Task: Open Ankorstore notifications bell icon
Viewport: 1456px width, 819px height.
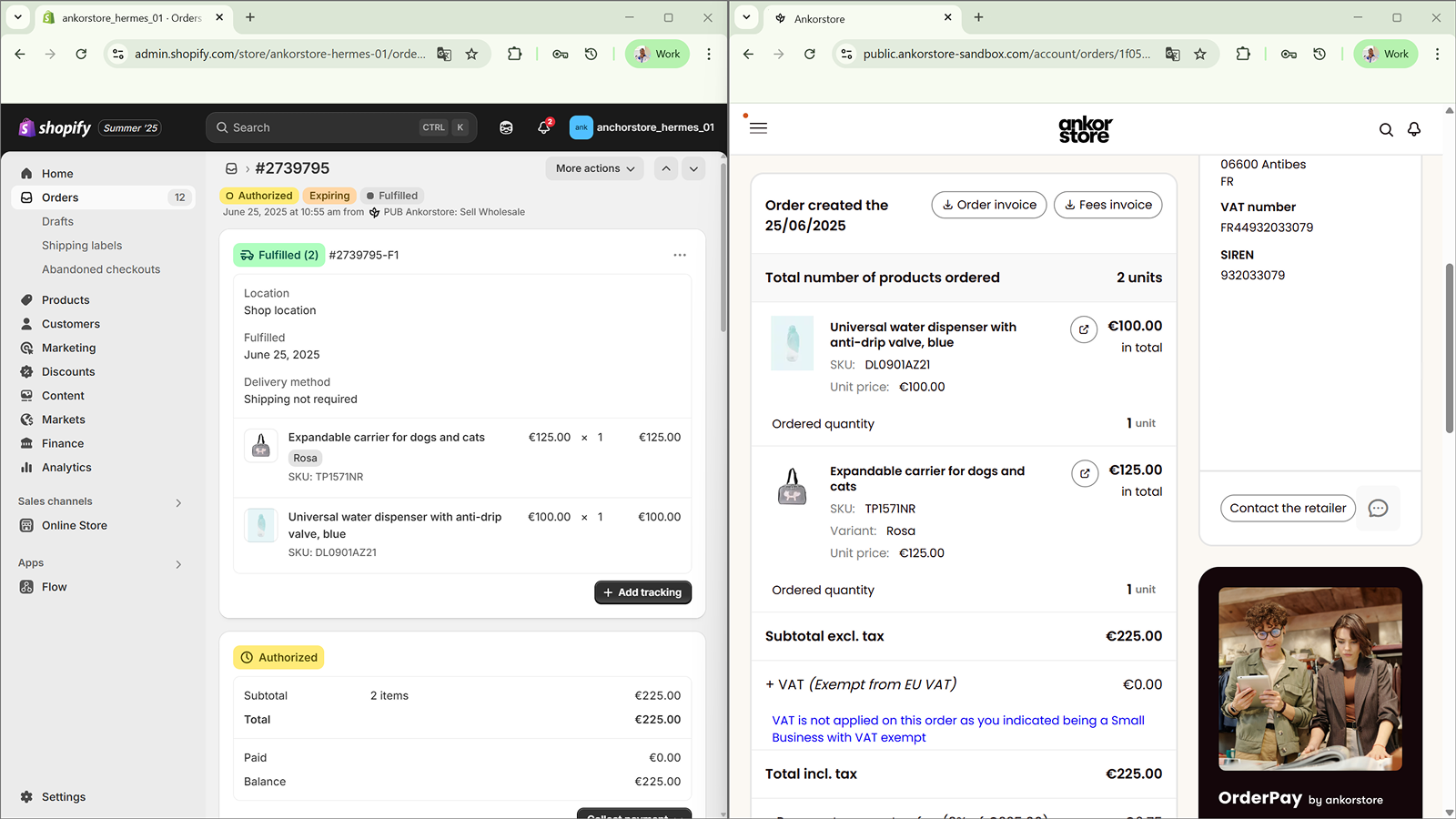Action: [1414, 129]
